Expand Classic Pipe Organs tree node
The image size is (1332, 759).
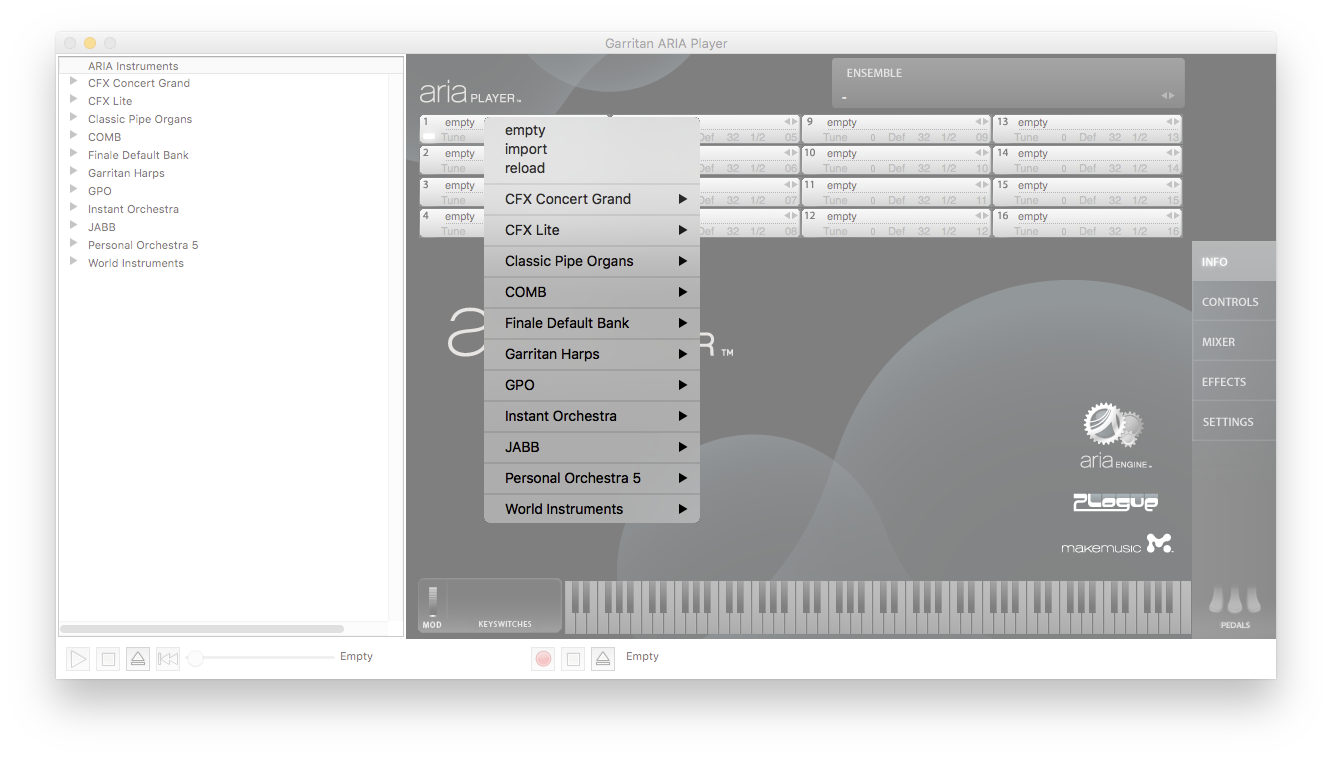click(74, 118)
